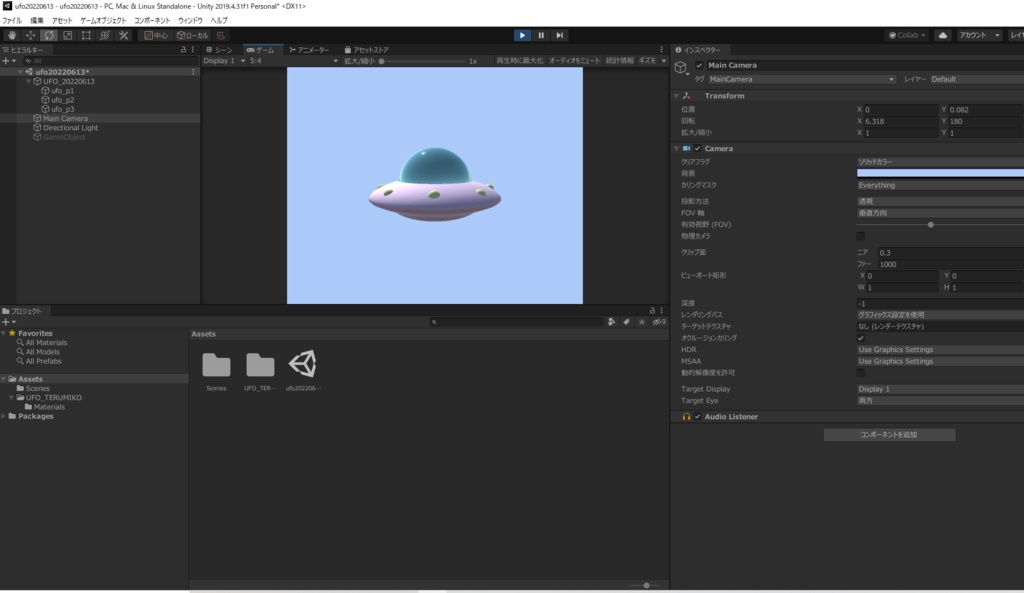1024x593 pixels.
Task: Select the Scale tool
Action: point(67,35)
